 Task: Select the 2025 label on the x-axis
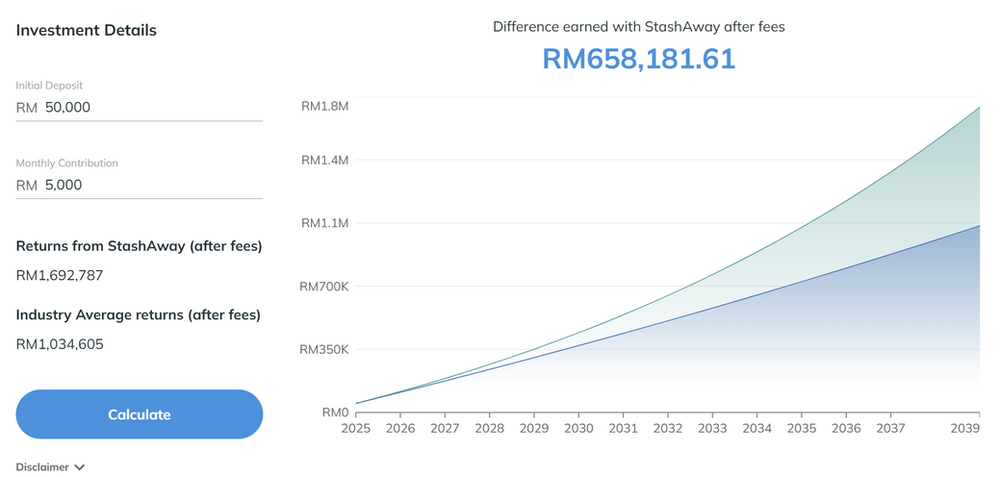[x=355, y=428]
